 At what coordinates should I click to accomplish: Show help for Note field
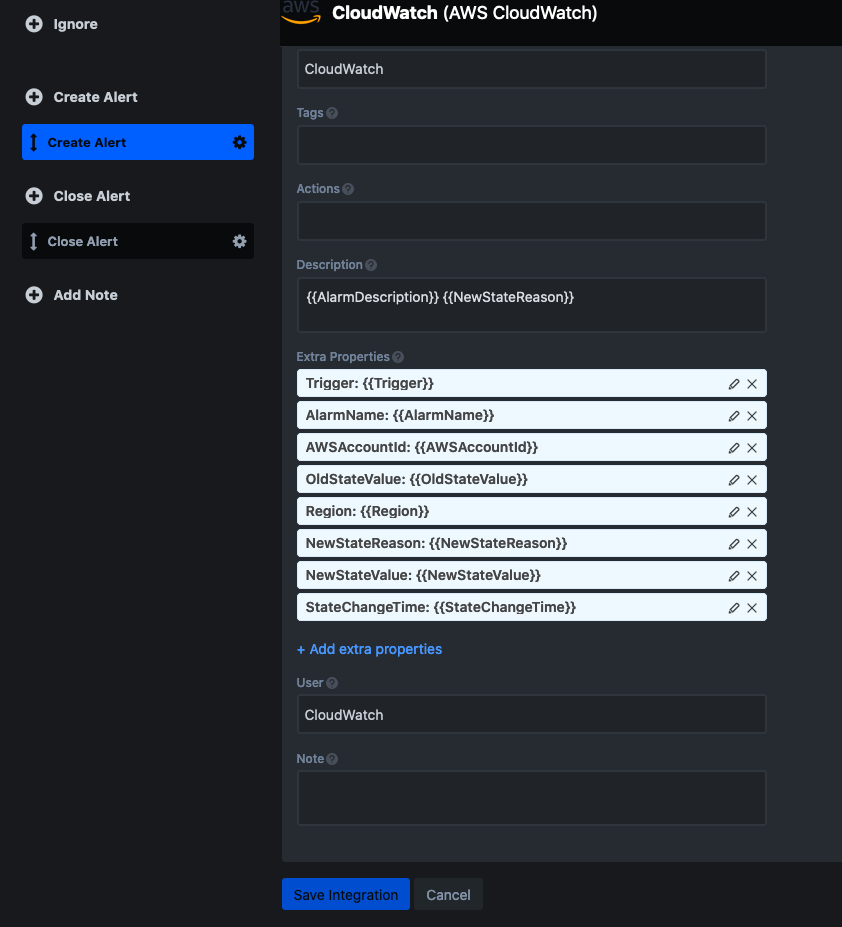tap(332, 759)
